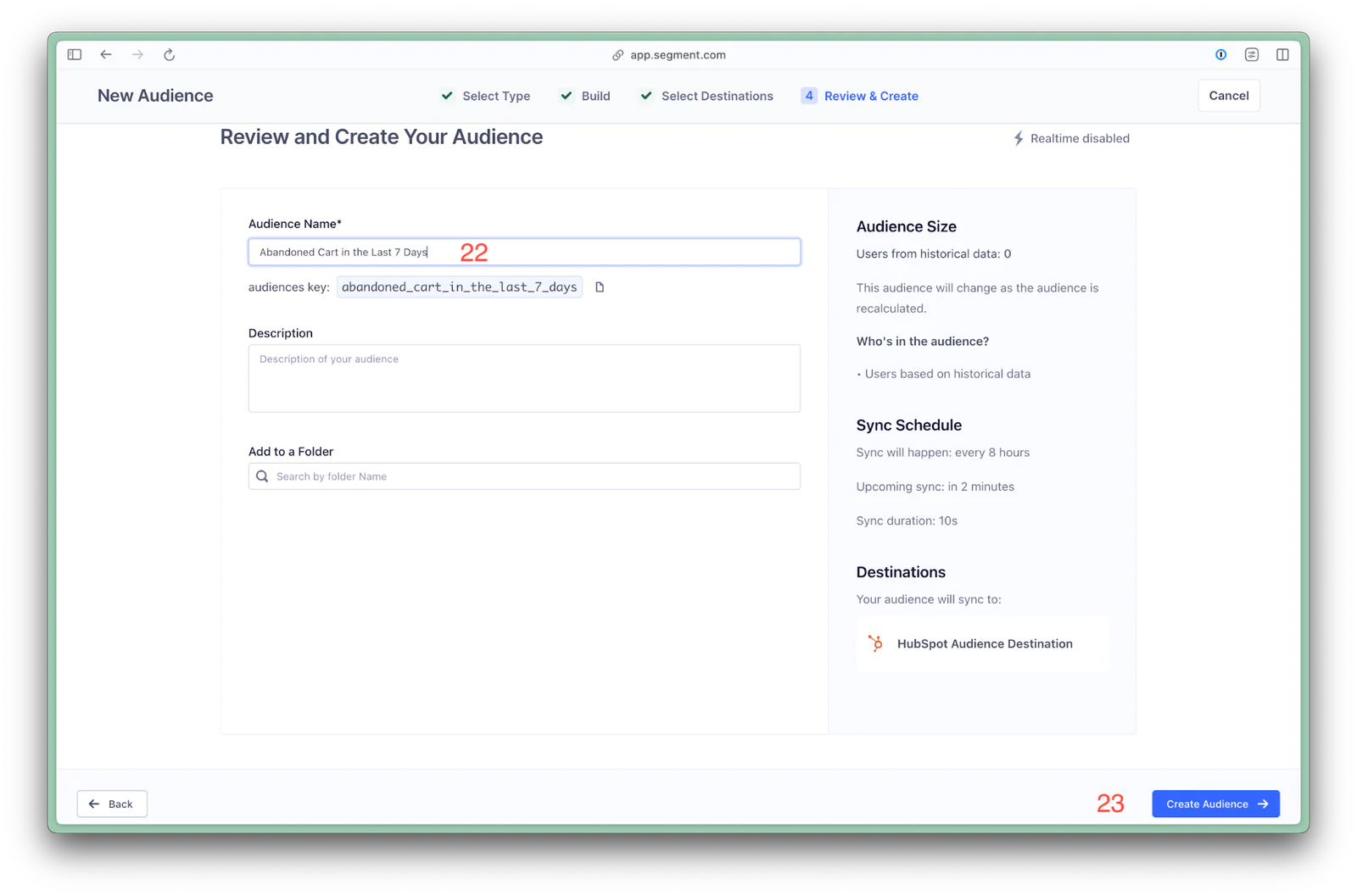Viewport: 1357px width, 896px height.
Task: Click the Back button at bottom left
Action: (x=112, y=804)
